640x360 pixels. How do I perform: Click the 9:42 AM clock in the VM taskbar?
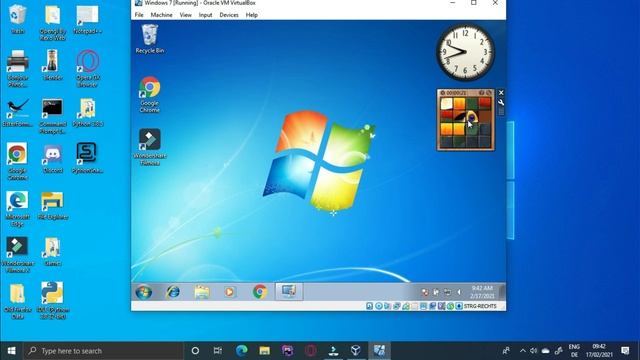point(482,292)
